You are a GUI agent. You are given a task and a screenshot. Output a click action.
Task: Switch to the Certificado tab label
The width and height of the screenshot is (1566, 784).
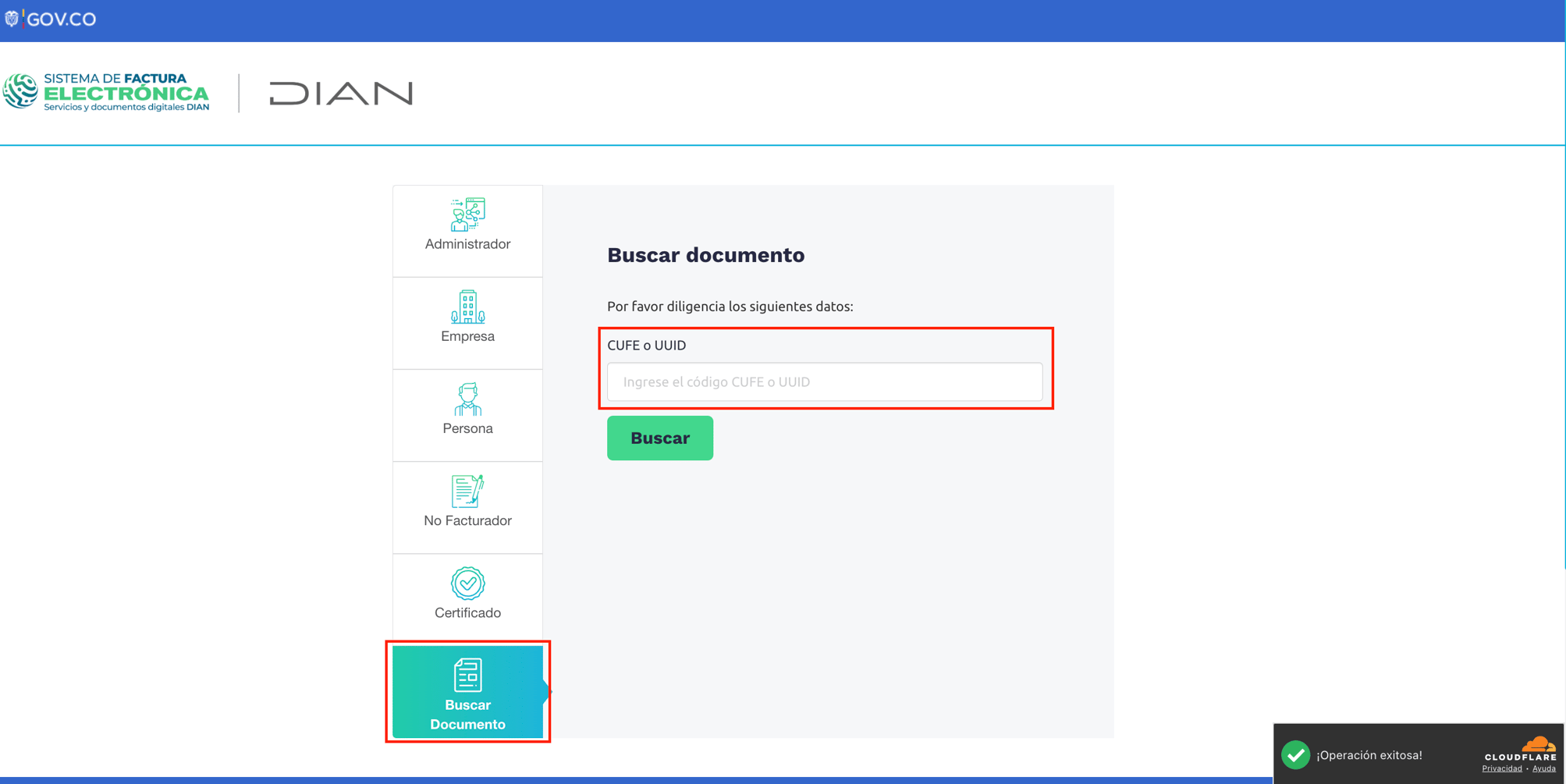[467, 612]
